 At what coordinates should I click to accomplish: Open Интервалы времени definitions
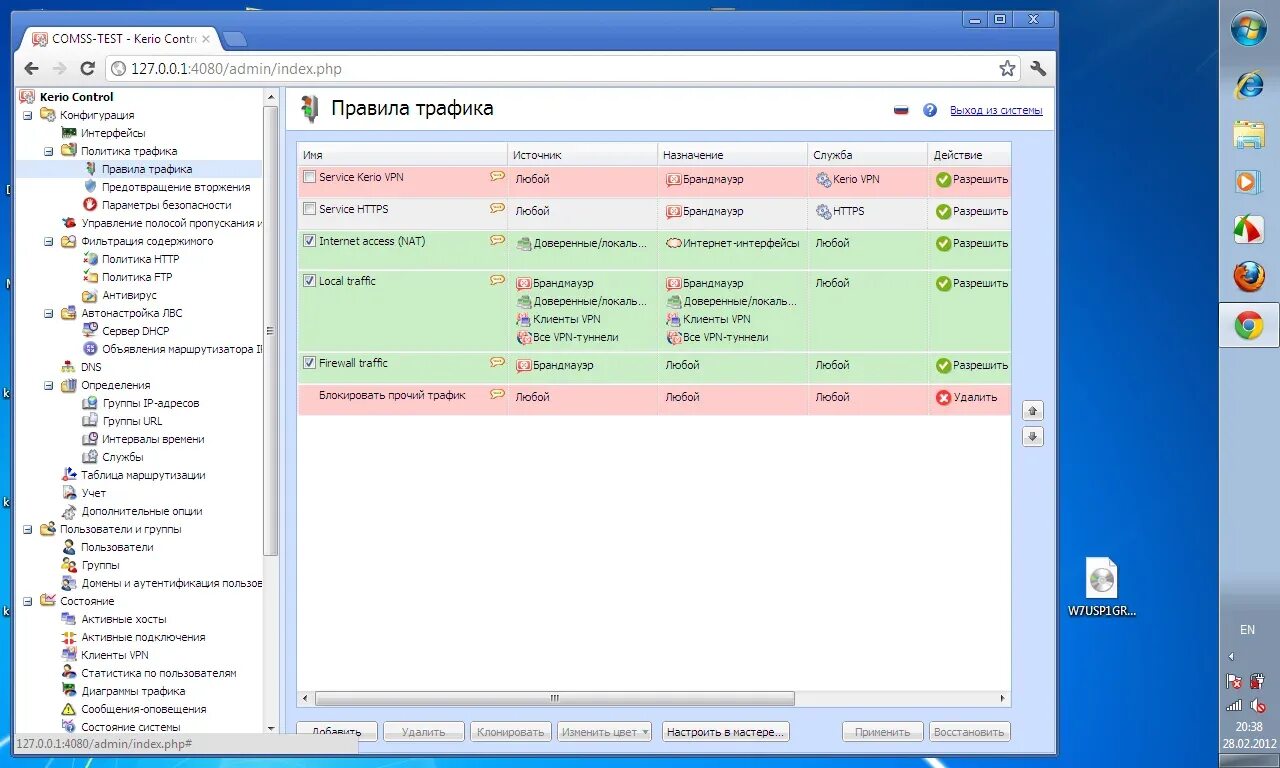[x=153, y=439]
